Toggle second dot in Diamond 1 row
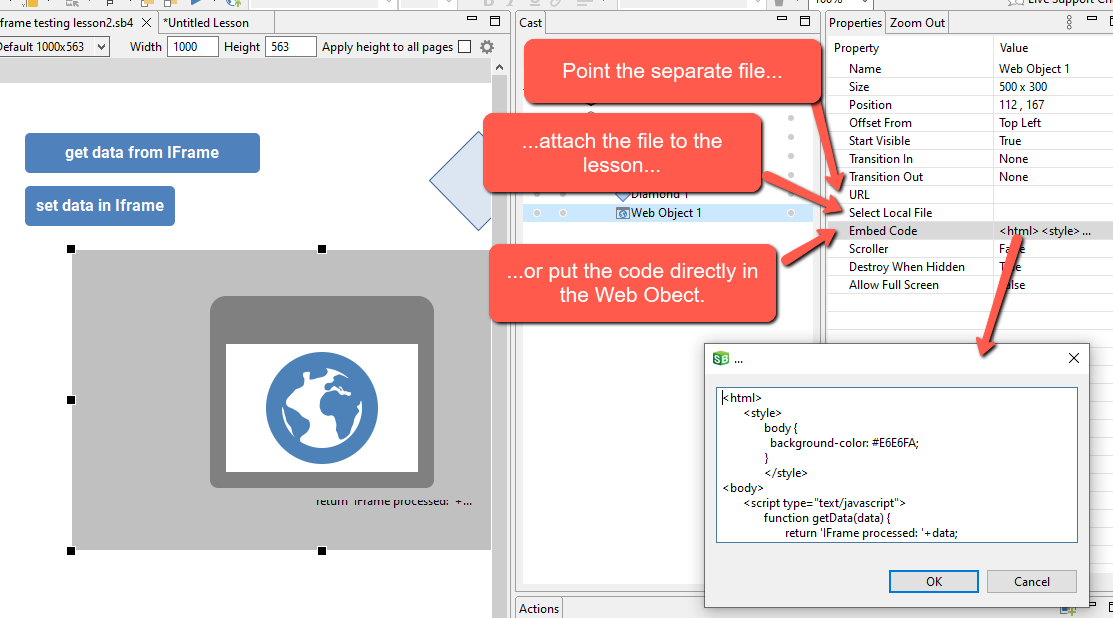This screenshot has width=1113, height=618. pos(563,194)
